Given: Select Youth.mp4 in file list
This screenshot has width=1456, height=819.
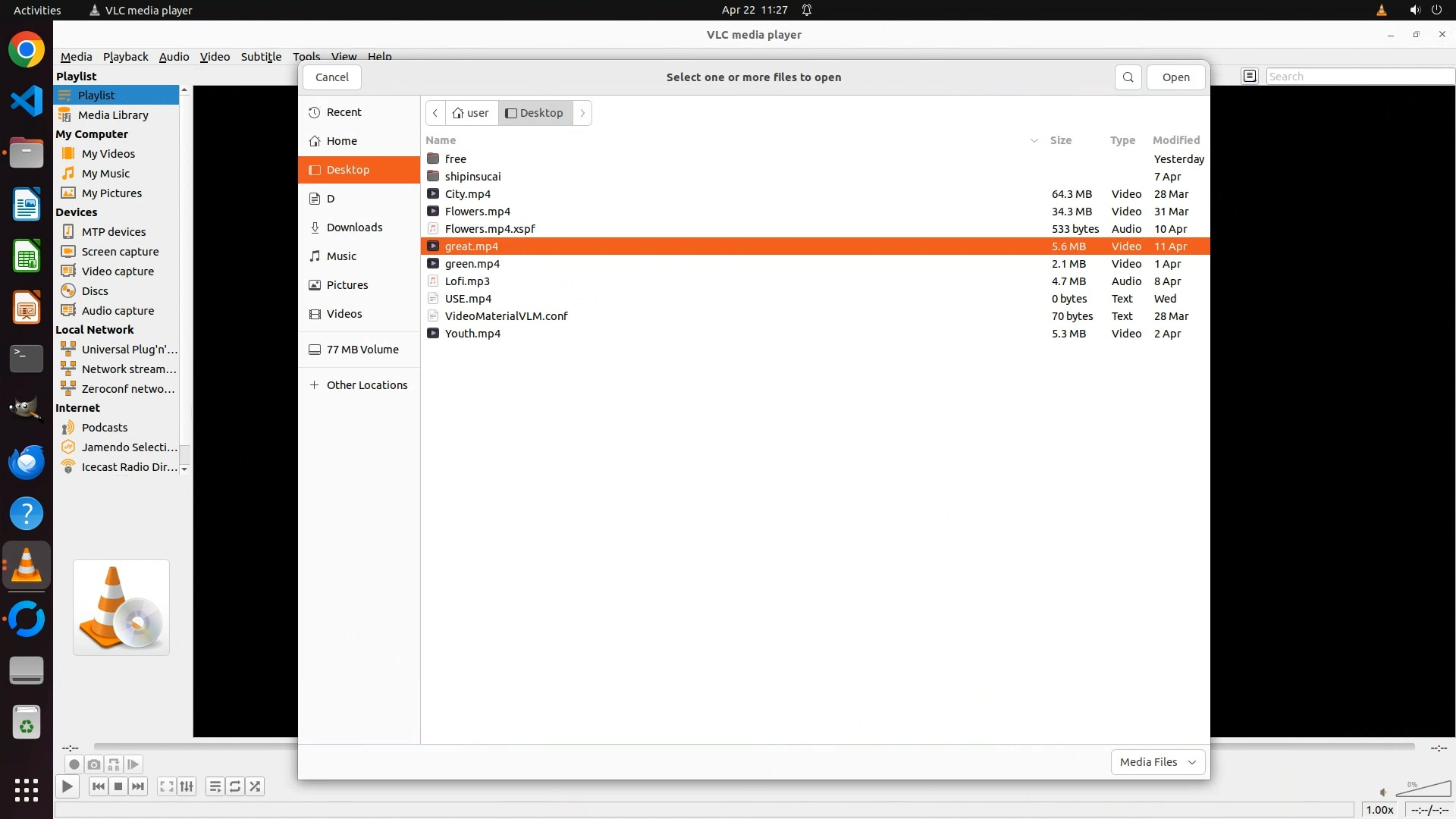Looking at the screenshot, I should click(472, 334).
